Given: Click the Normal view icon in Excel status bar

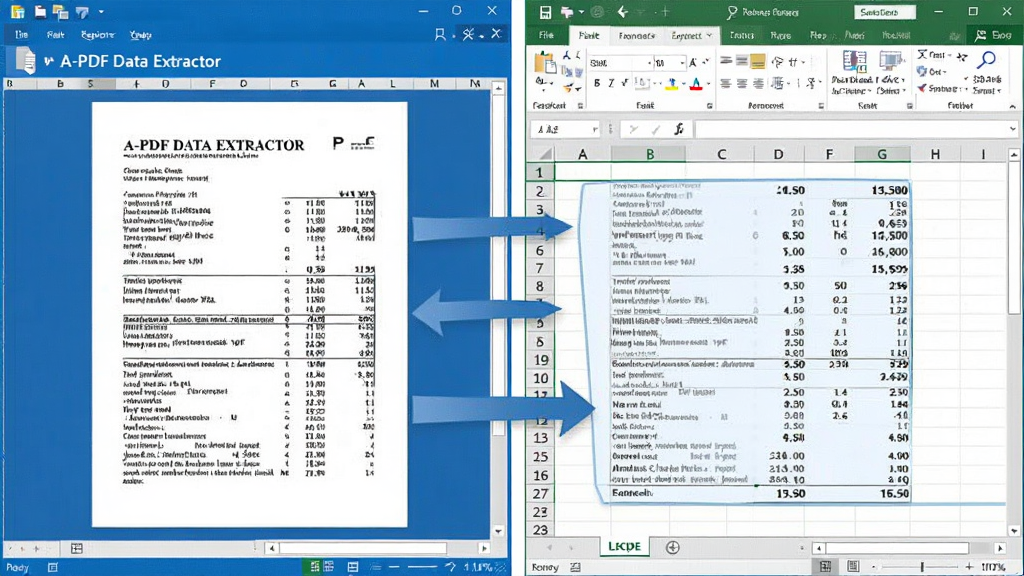Looking at the screenshot, I should (x=825, y=566).
